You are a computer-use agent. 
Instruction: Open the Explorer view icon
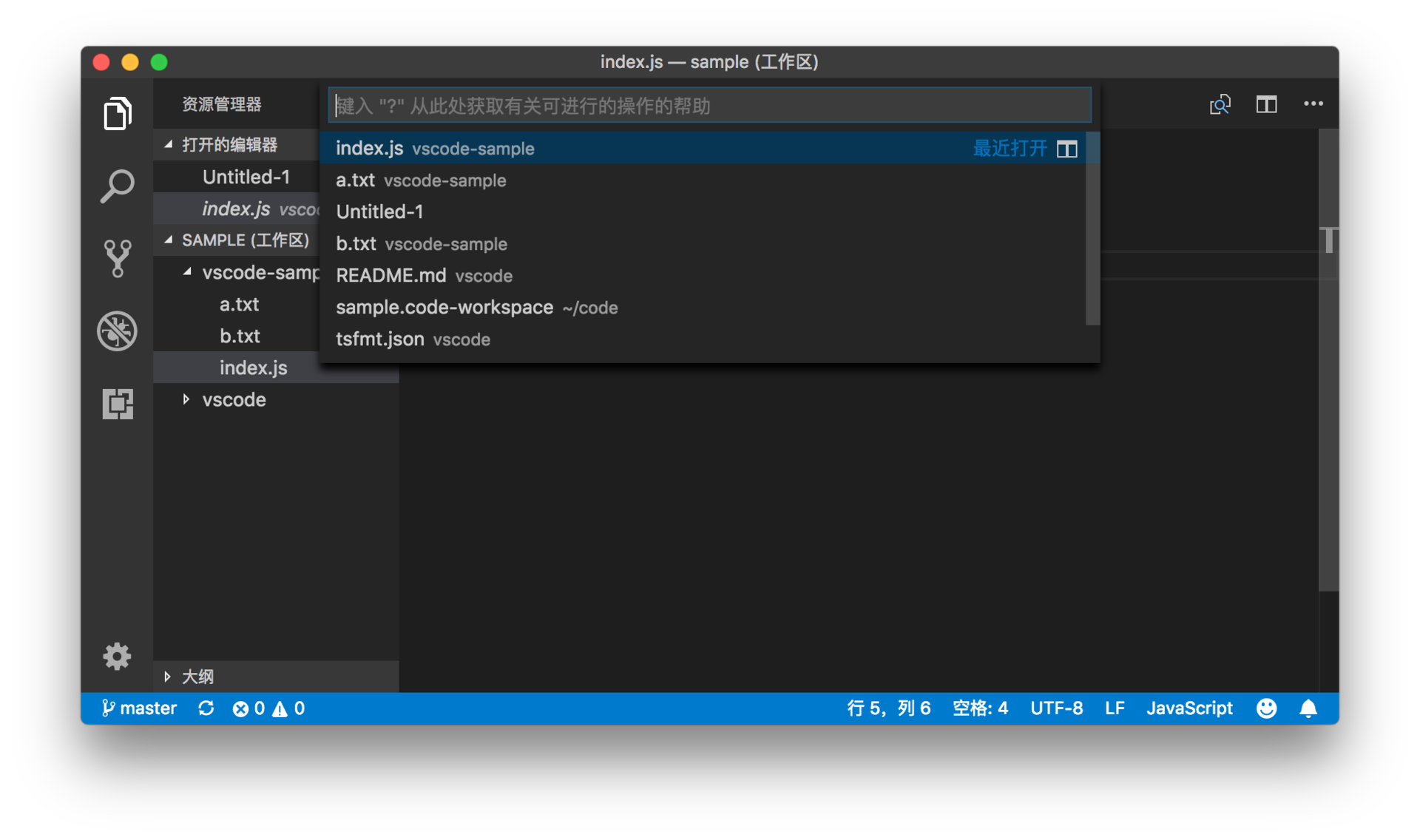(x=117, y=113)
